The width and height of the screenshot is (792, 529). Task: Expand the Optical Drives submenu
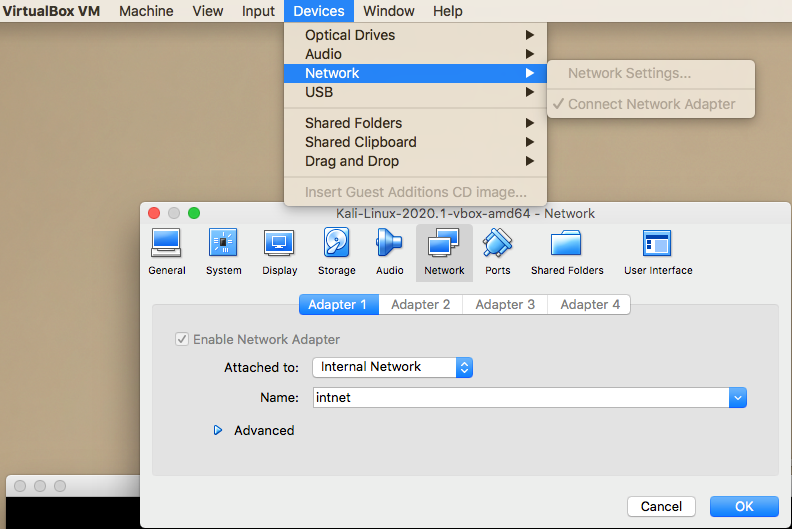coord(415,35)
